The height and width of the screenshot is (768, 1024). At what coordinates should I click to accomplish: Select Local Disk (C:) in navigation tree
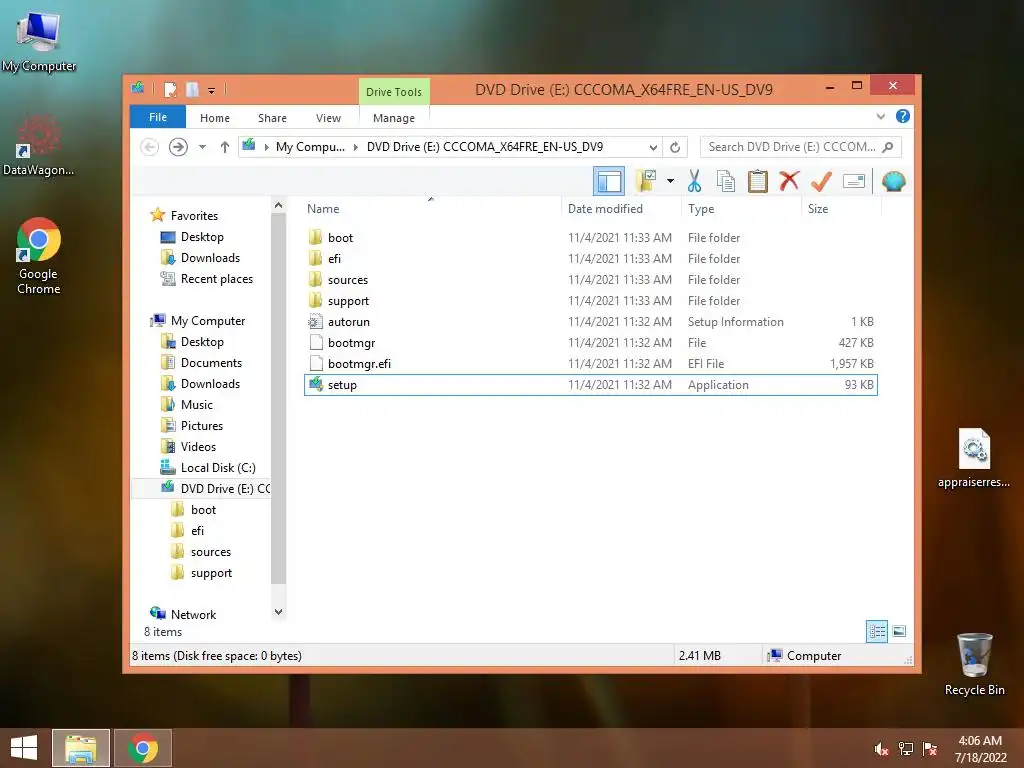217,468
